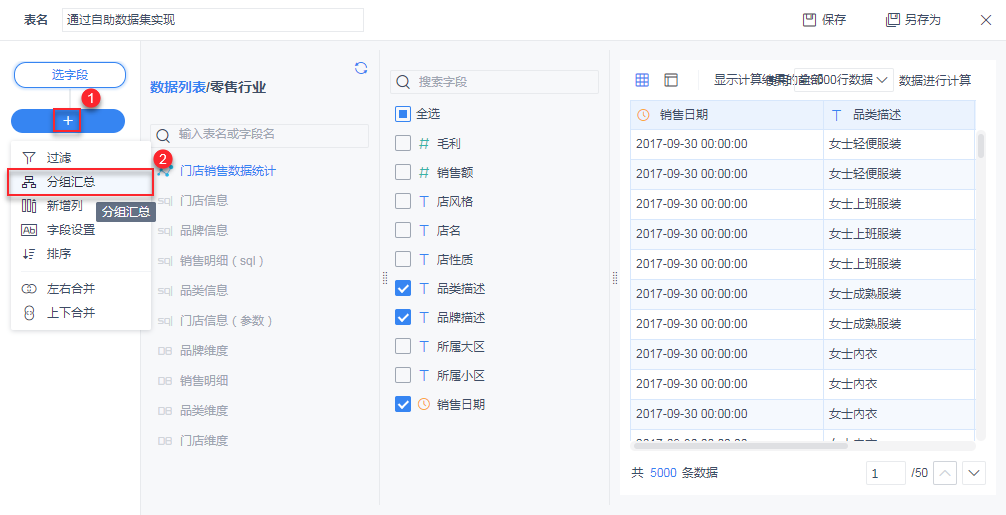This screenshot has height=515, width=1006.
Task: Open the rows-of-data dropdown
Action: pyautogui.click(x=844, y=80)
